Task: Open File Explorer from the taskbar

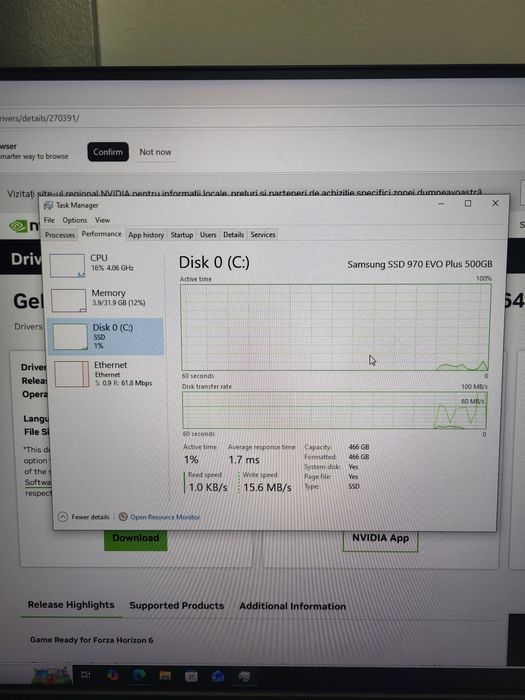Action: (165, 676)
